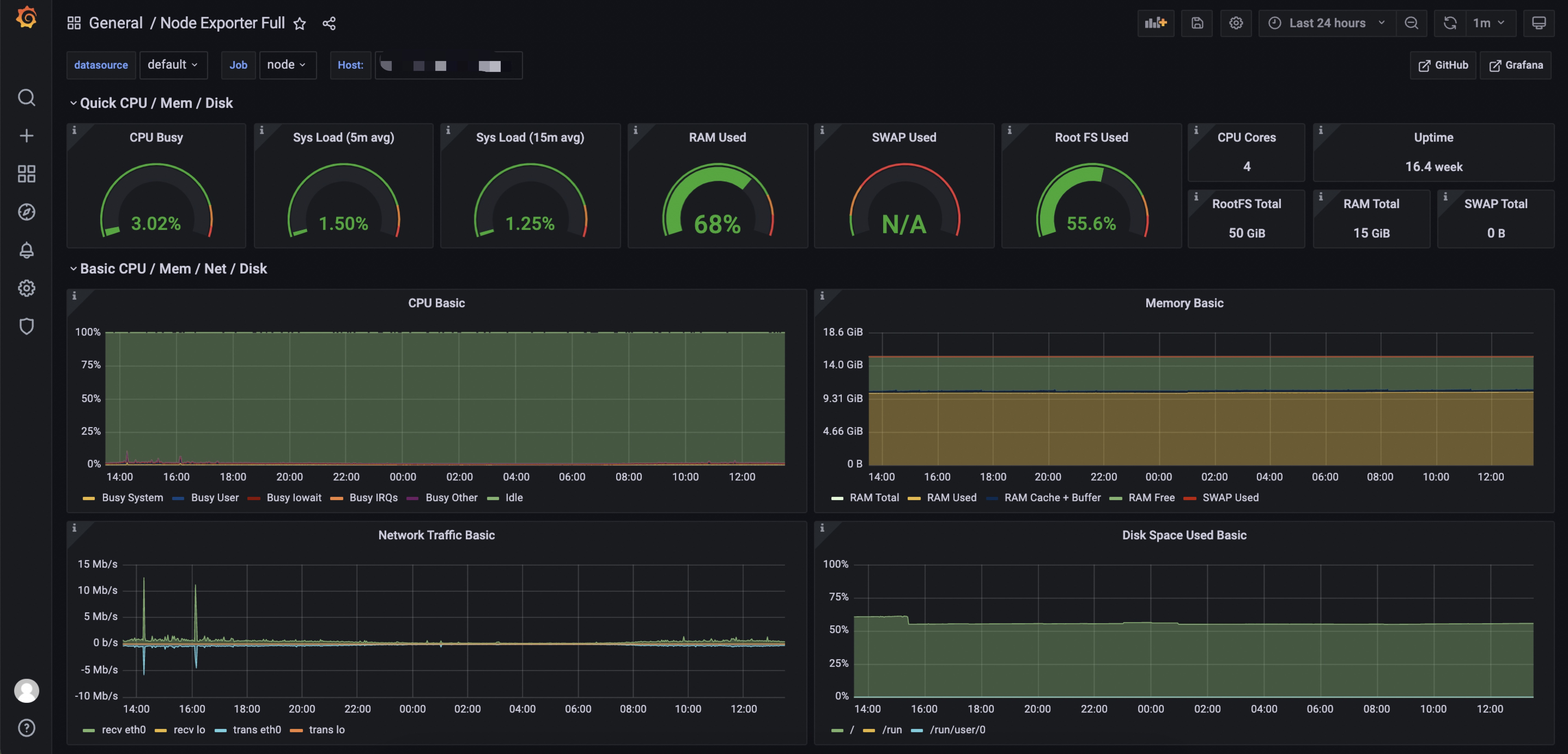Viewport: 1568px width, 754px height.
Task: Click the Memory Basic panel title
Action: pyautogui.click(x=1184, y=303)
